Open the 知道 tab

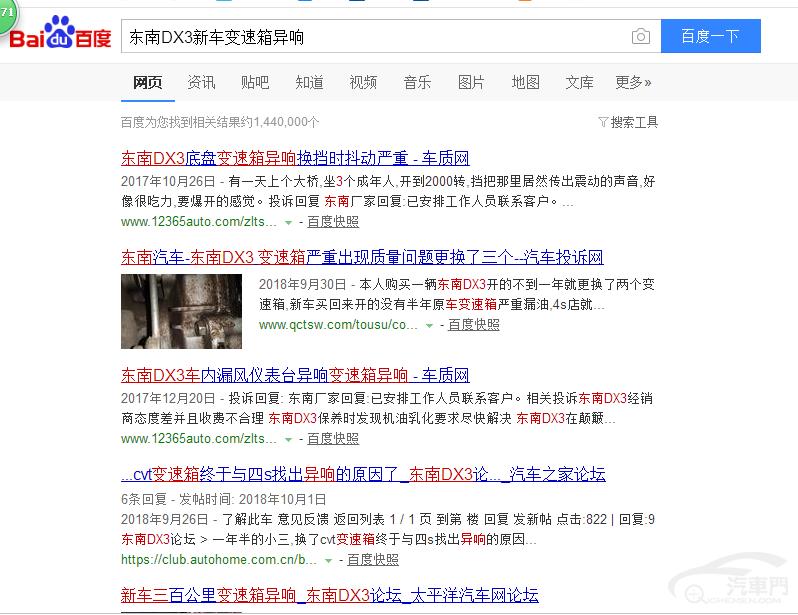(x=309, y=82)
